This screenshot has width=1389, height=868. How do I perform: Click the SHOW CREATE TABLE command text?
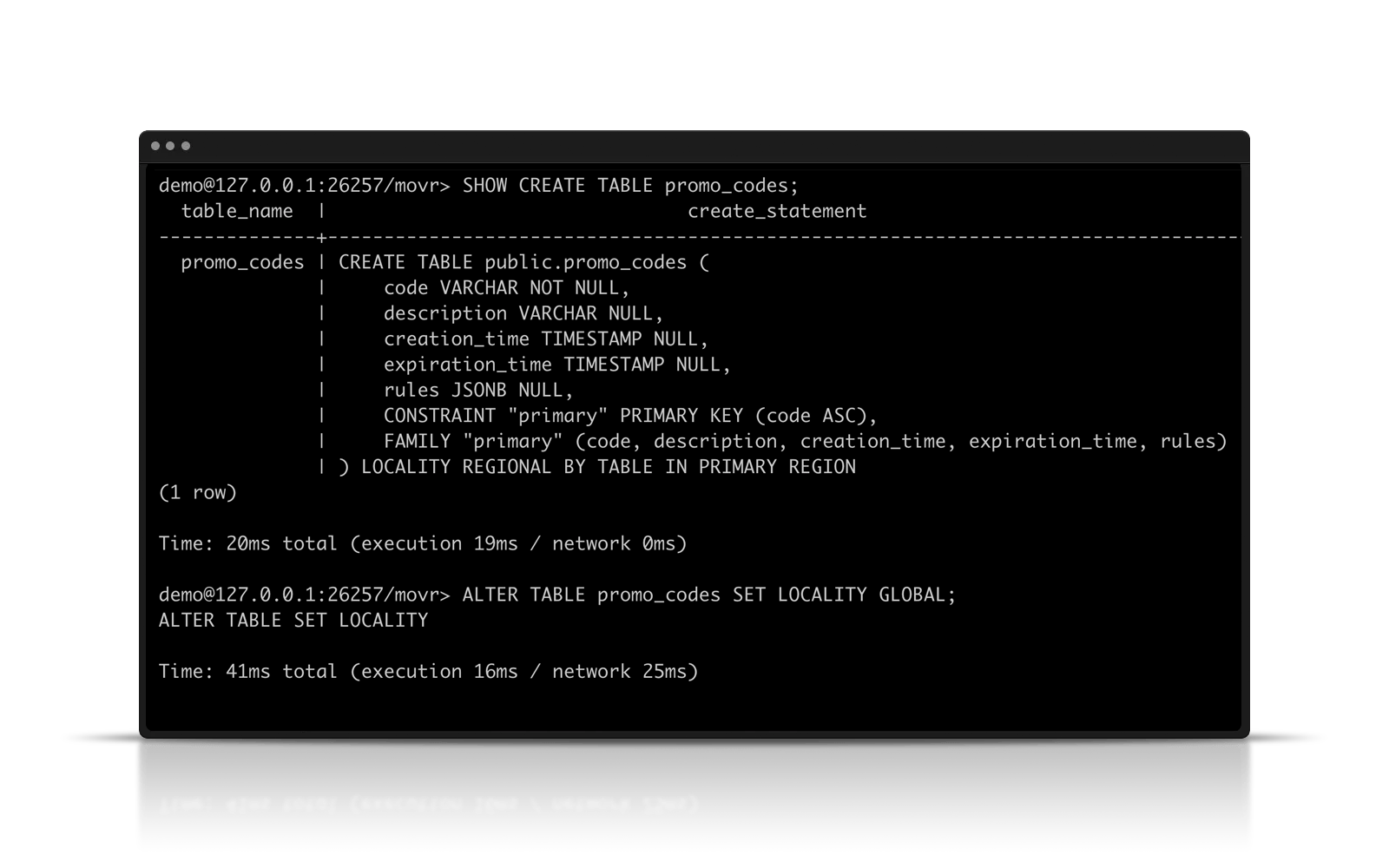point(629,186)
